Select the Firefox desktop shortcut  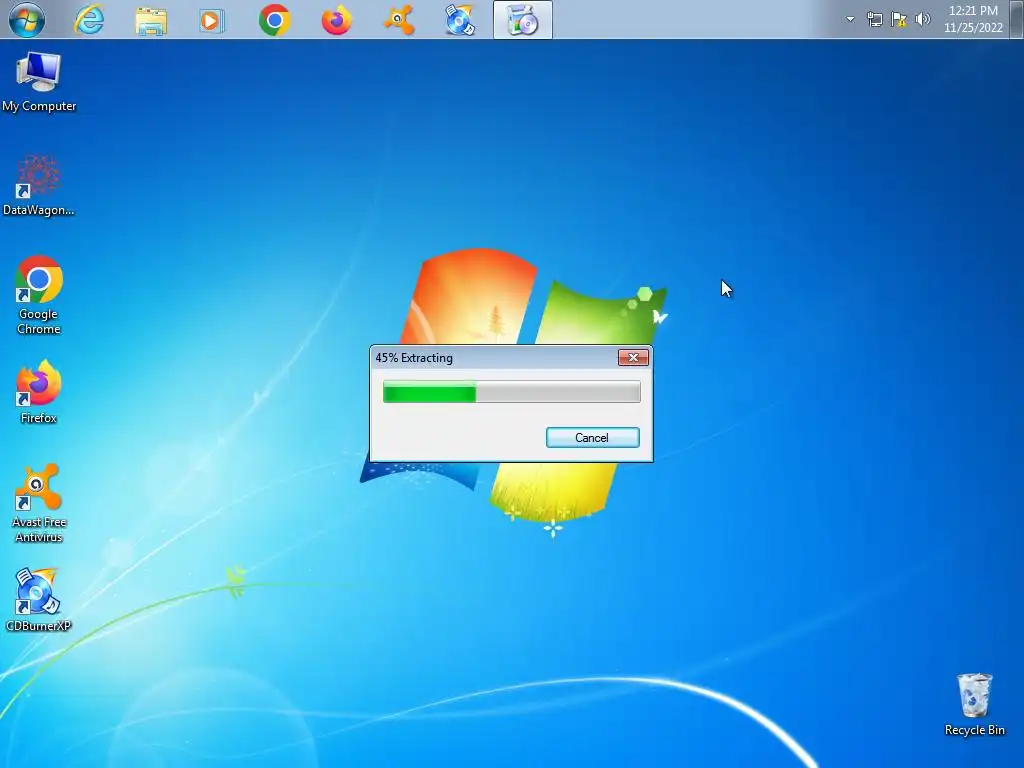[x=39, y=392]
